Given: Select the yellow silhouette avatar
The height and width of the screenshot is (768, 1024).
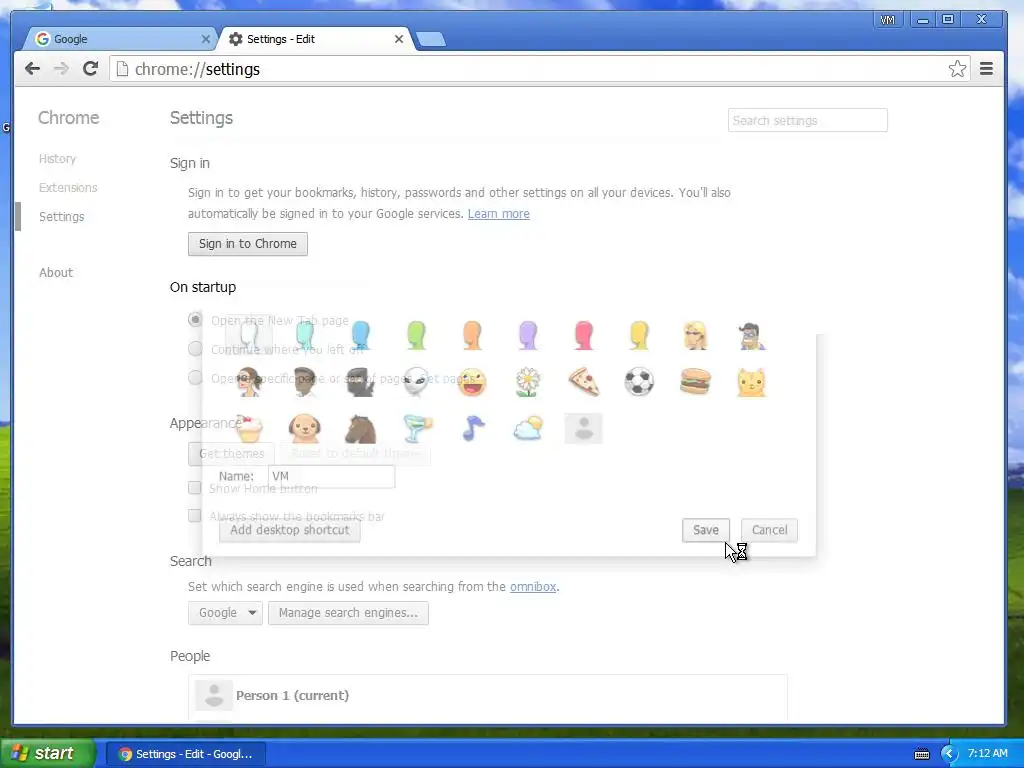Looking at the screenshot, I should (639, 336).
